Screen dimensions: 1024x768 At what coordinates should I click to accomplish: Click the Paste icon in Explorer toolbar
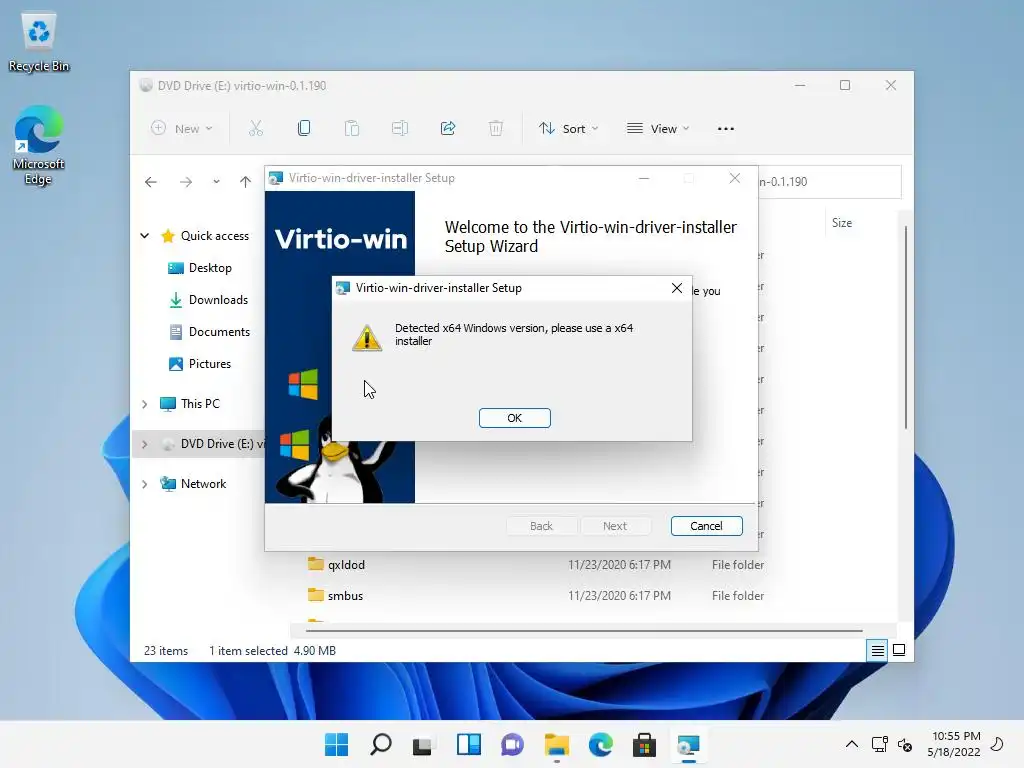pos(352,129)
